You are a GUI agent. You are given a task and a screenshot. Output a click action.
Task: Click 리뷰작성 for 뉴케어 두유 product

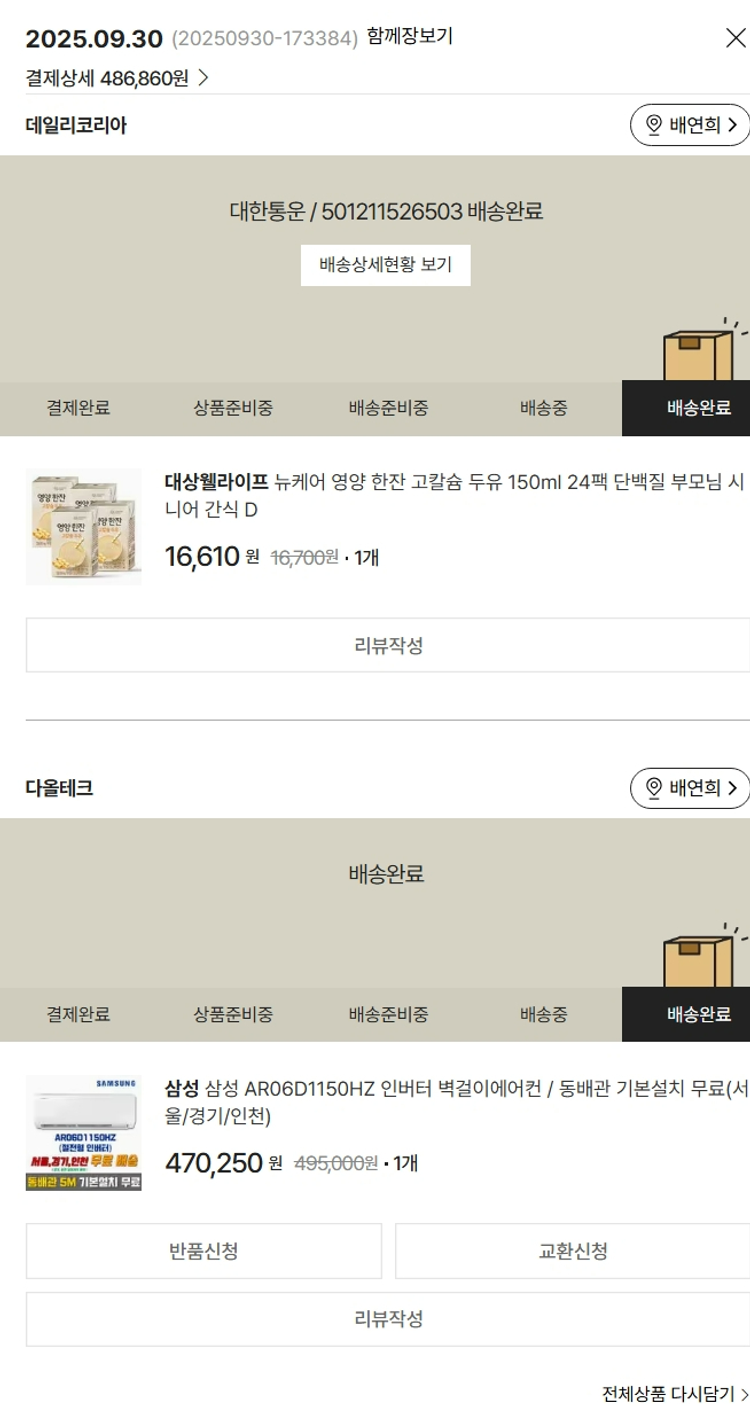pyautogui.click(x=388, y=645)
